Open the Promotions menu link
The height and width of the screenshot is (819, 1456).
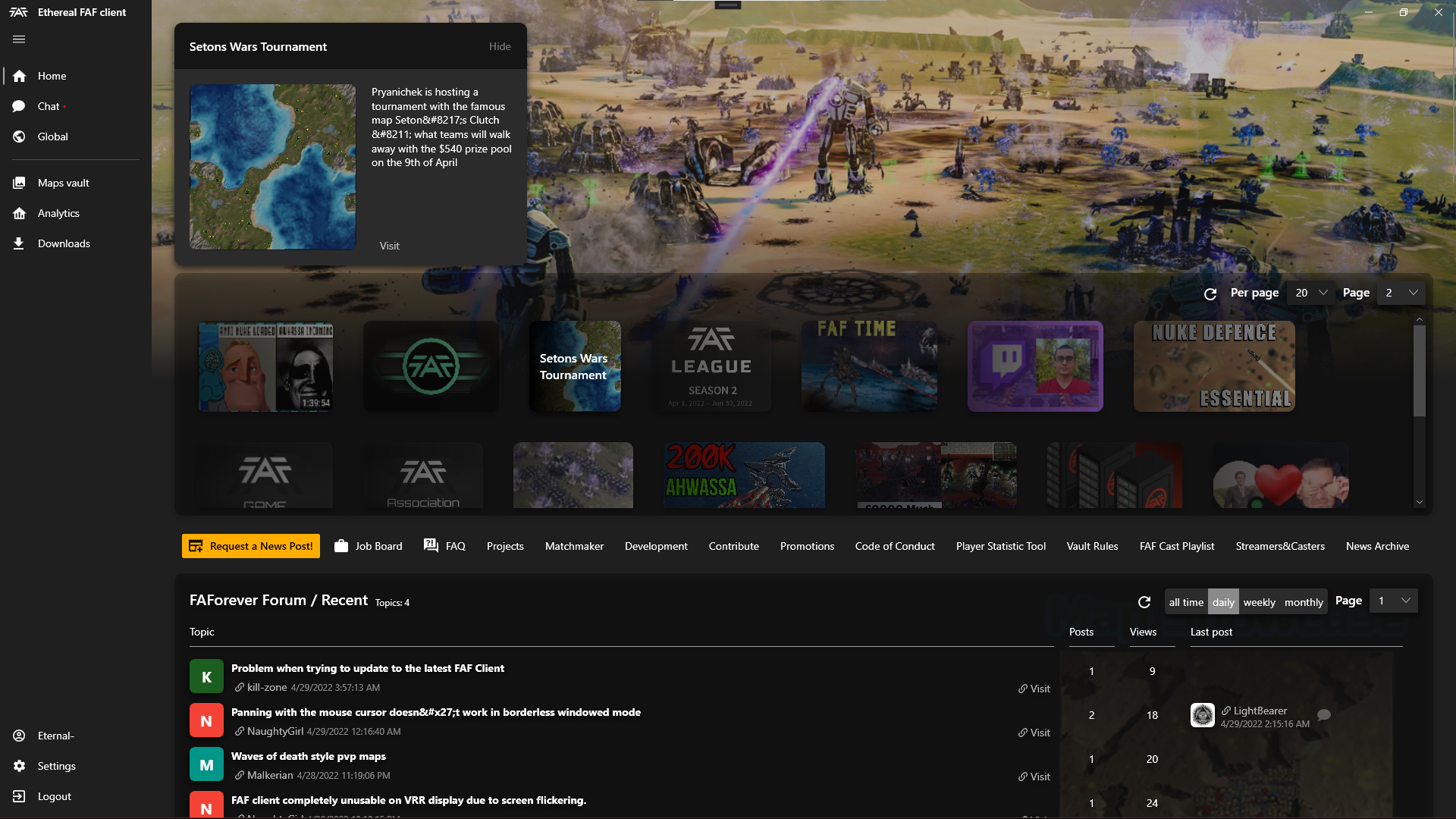807,546
